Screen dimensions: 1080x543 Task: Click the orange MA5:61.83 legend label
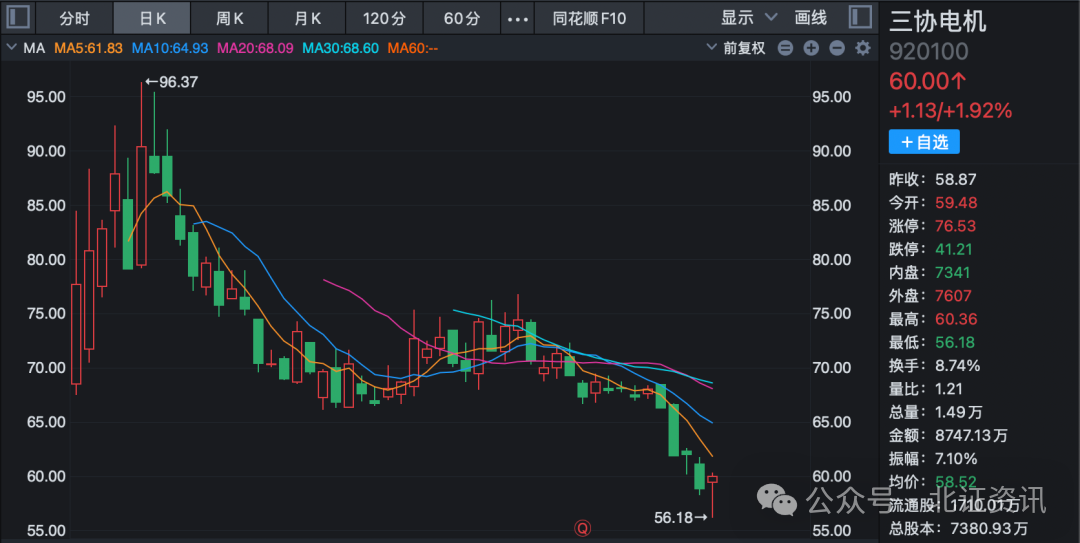coord(88,48)
